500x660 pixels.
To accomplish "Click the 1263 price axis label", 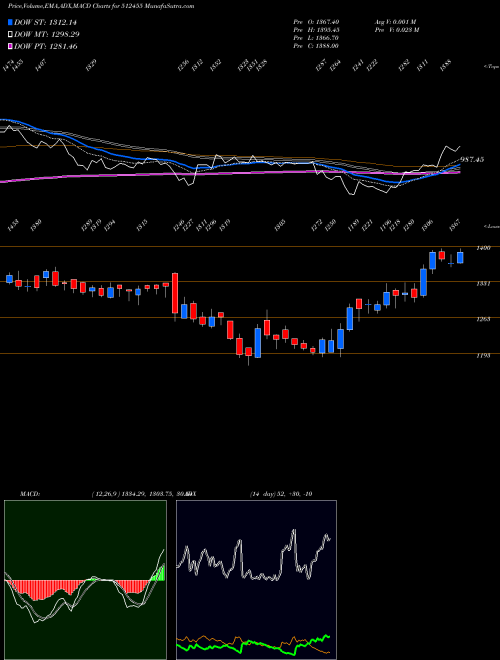I will pos(483,319).
